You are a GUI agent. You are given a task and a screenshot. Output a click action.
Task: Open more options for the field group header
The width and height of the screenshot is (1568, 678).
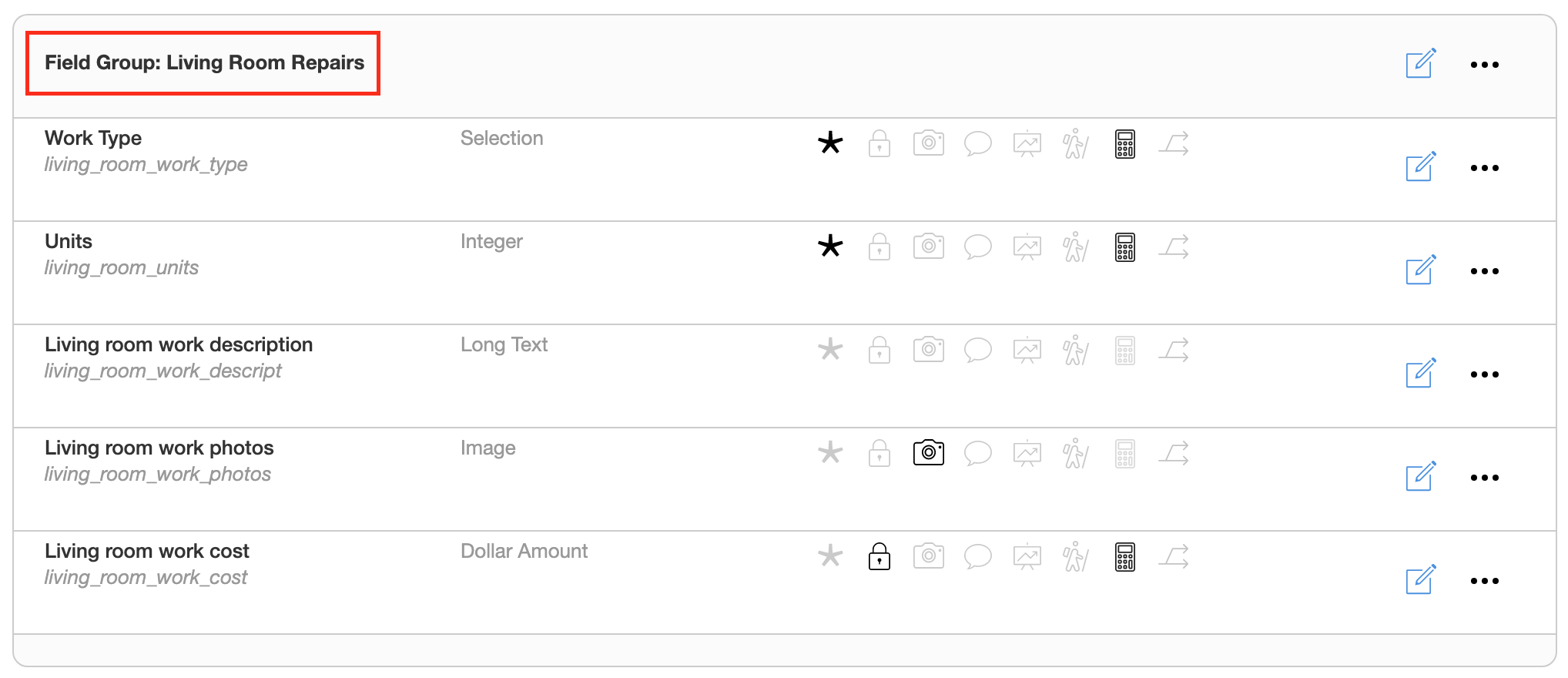(1484, 65)
